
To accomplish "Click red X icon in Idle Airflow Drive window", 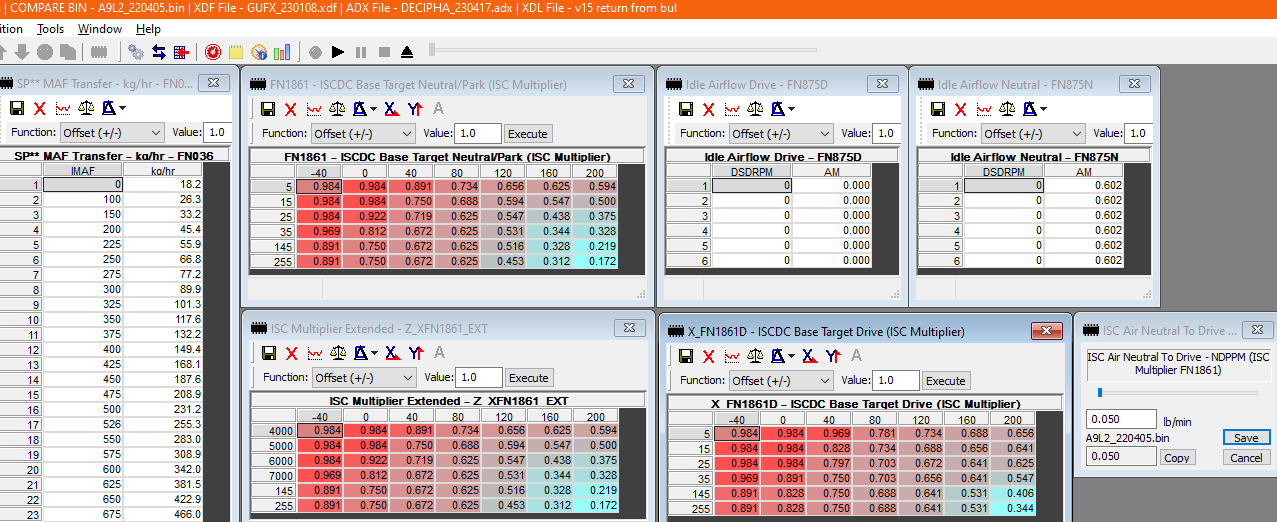I will coord(708,109).
